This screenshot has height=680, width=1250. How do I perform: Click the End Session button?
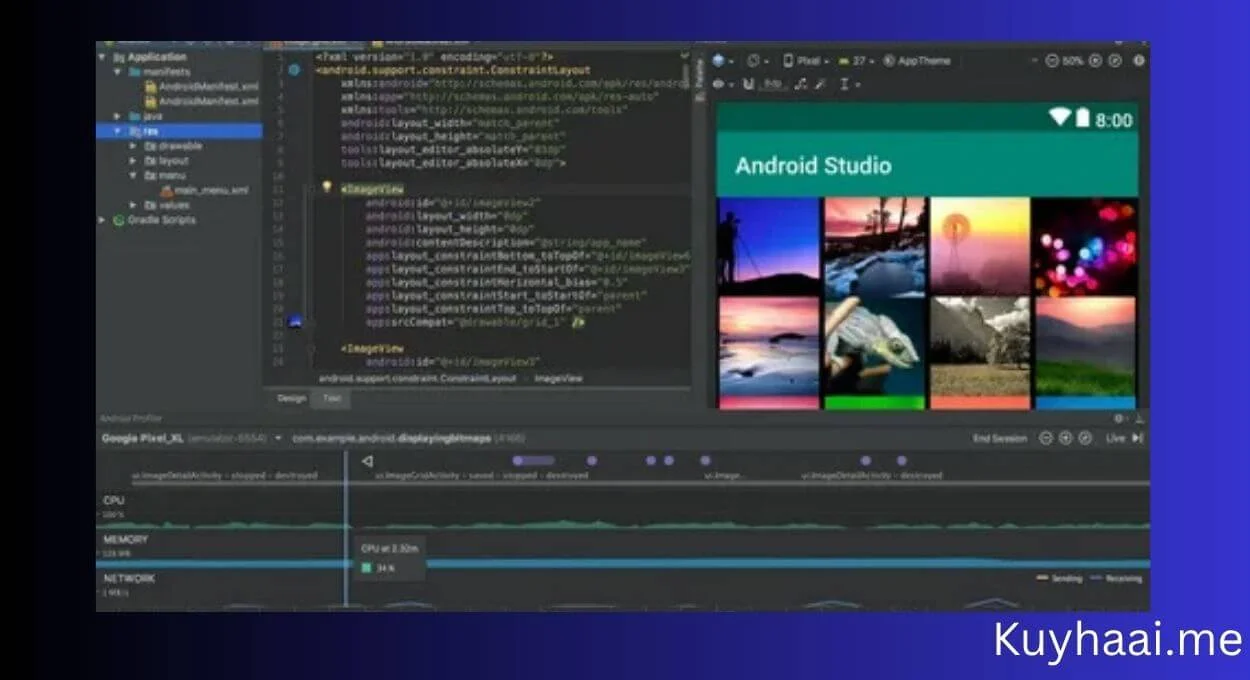(x=999, y=438)
